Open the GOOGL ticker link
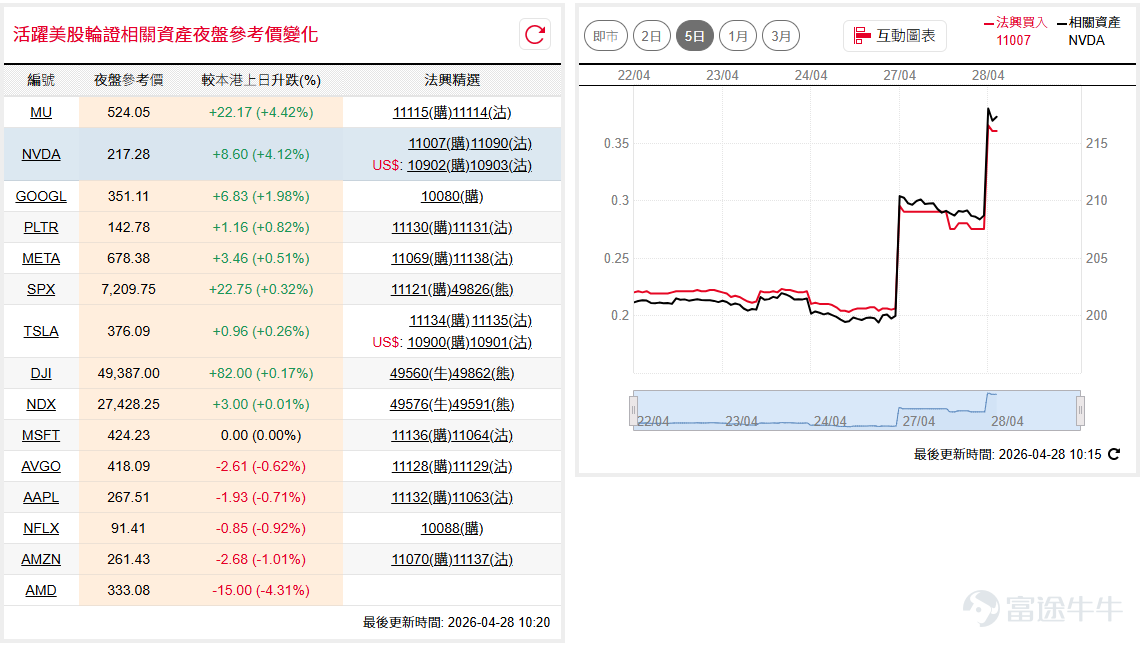This screenshot has height=645, width=1143. (41, 196)
